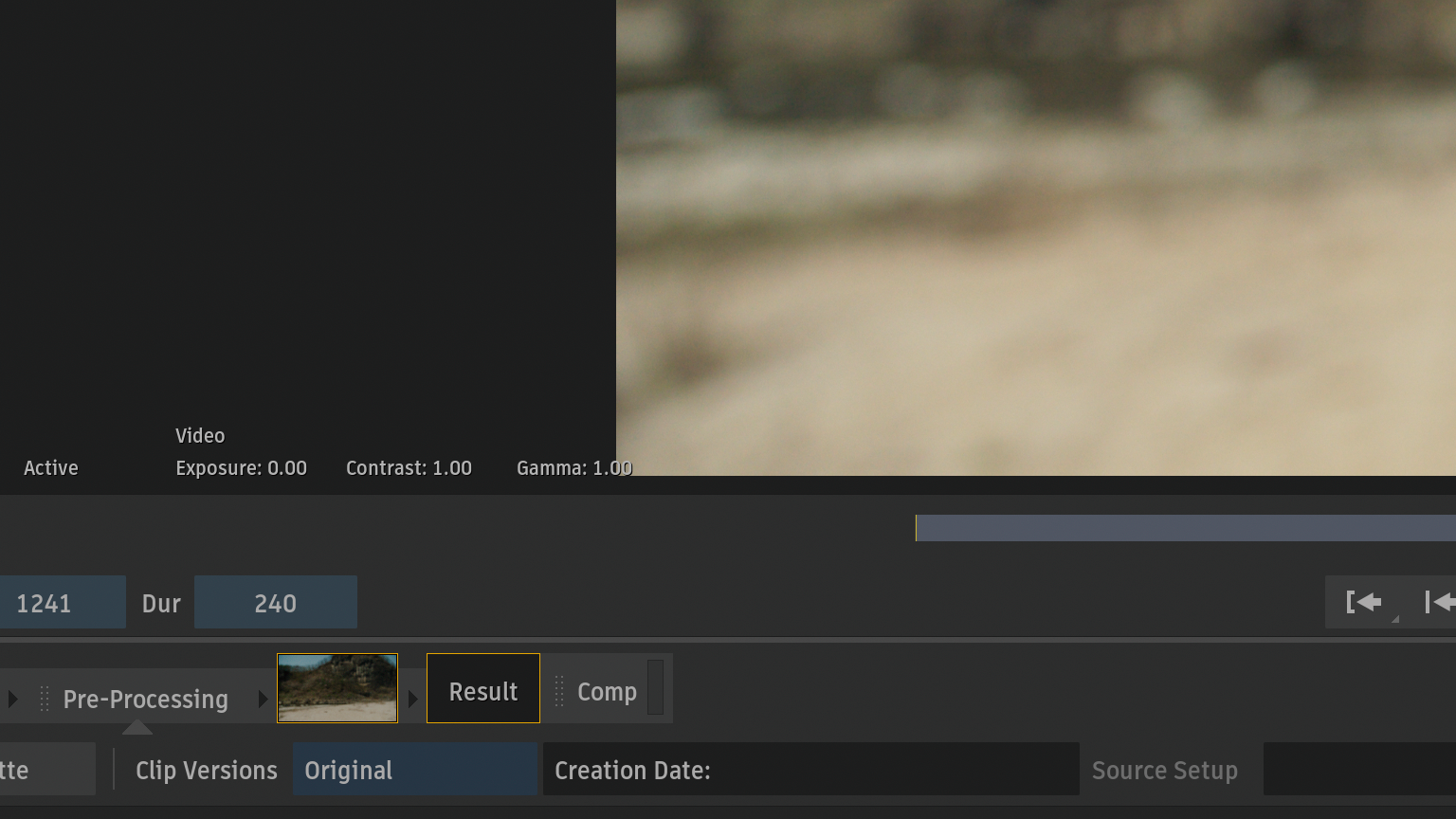Click the Source Setup label

click(1165, 770)
